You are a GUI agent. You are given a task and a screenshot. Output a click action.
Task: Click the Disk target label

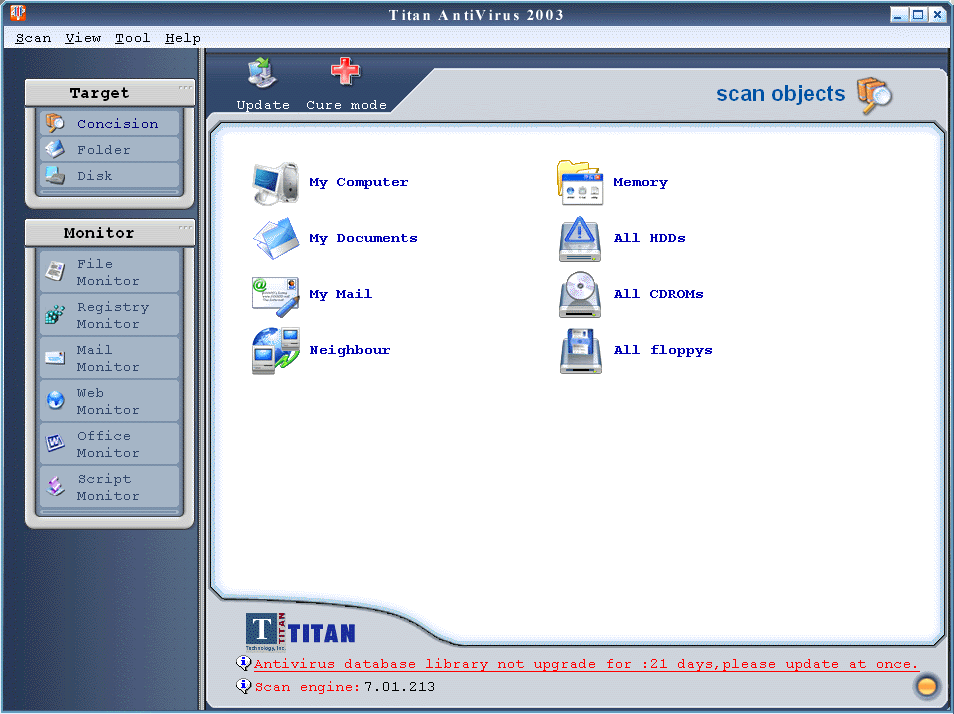(94, 176)
